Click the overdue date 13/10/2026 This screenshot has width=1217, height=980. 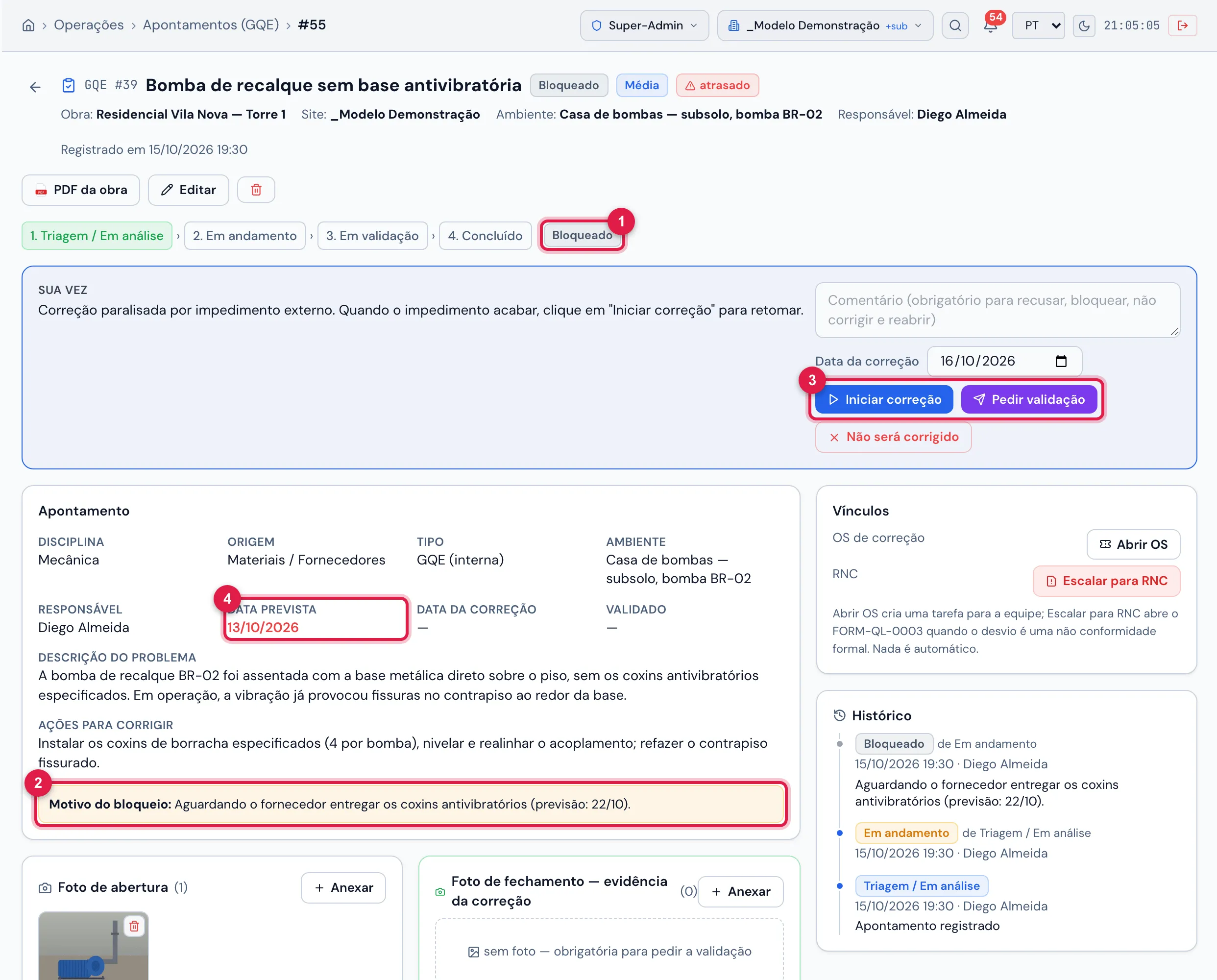click(263, 627)
